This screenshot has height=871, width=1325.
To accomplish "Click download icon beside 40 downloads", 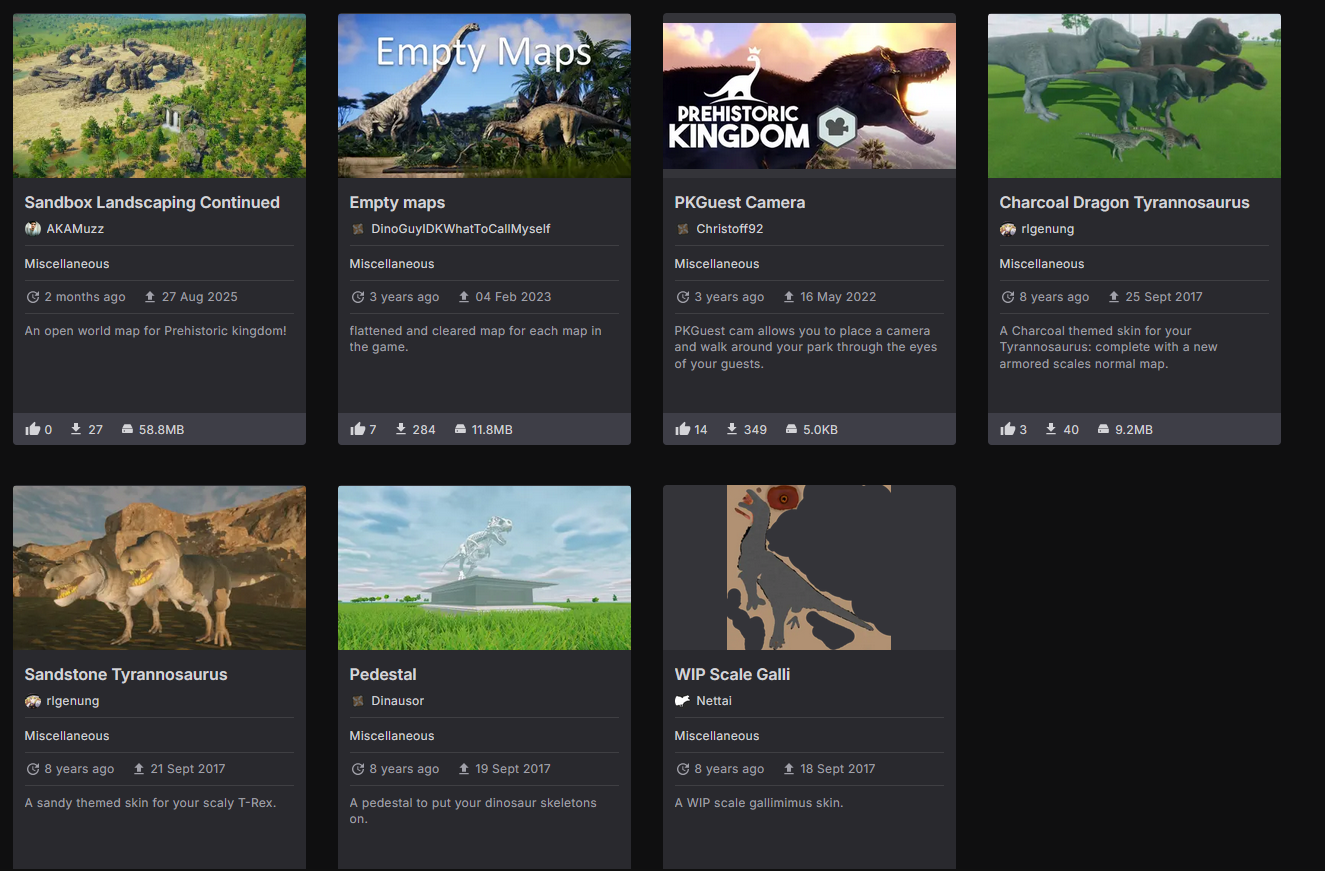I will tap(1052, 429).
